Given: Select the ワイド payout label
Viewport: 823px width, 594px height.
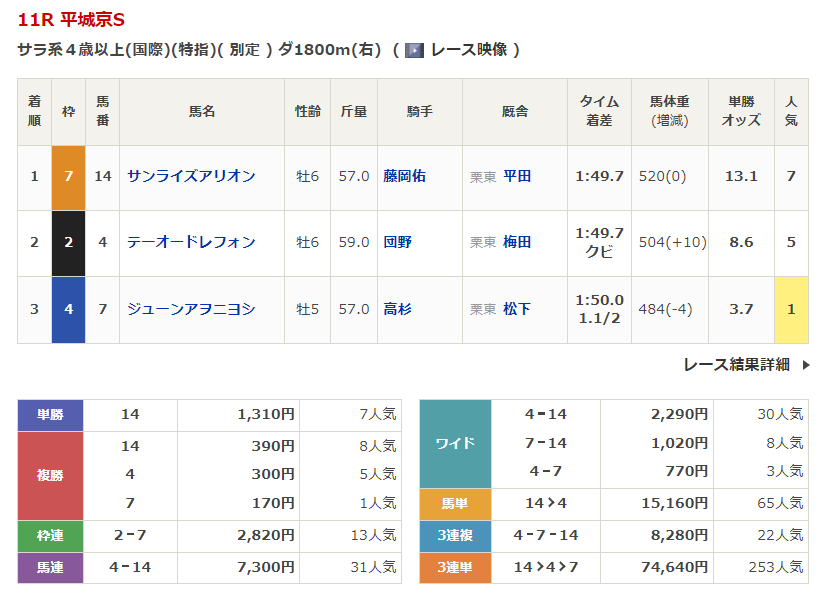Looking at the screenshot, I should 455,443.
